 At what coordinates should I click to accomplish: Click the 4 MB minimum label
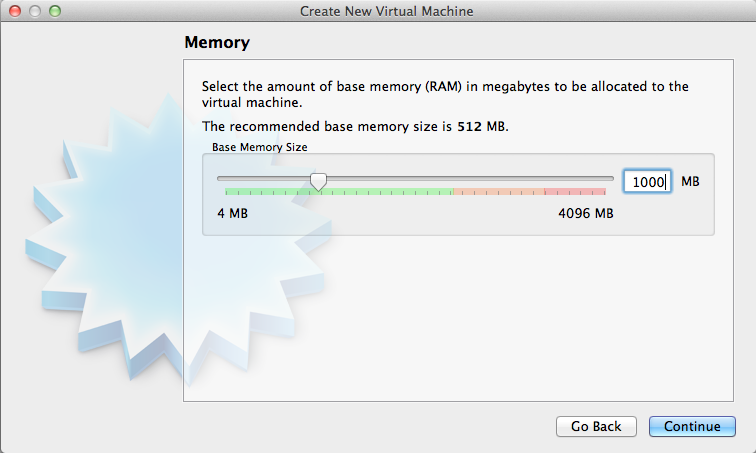pyautogui.click(x=232, y=213)
